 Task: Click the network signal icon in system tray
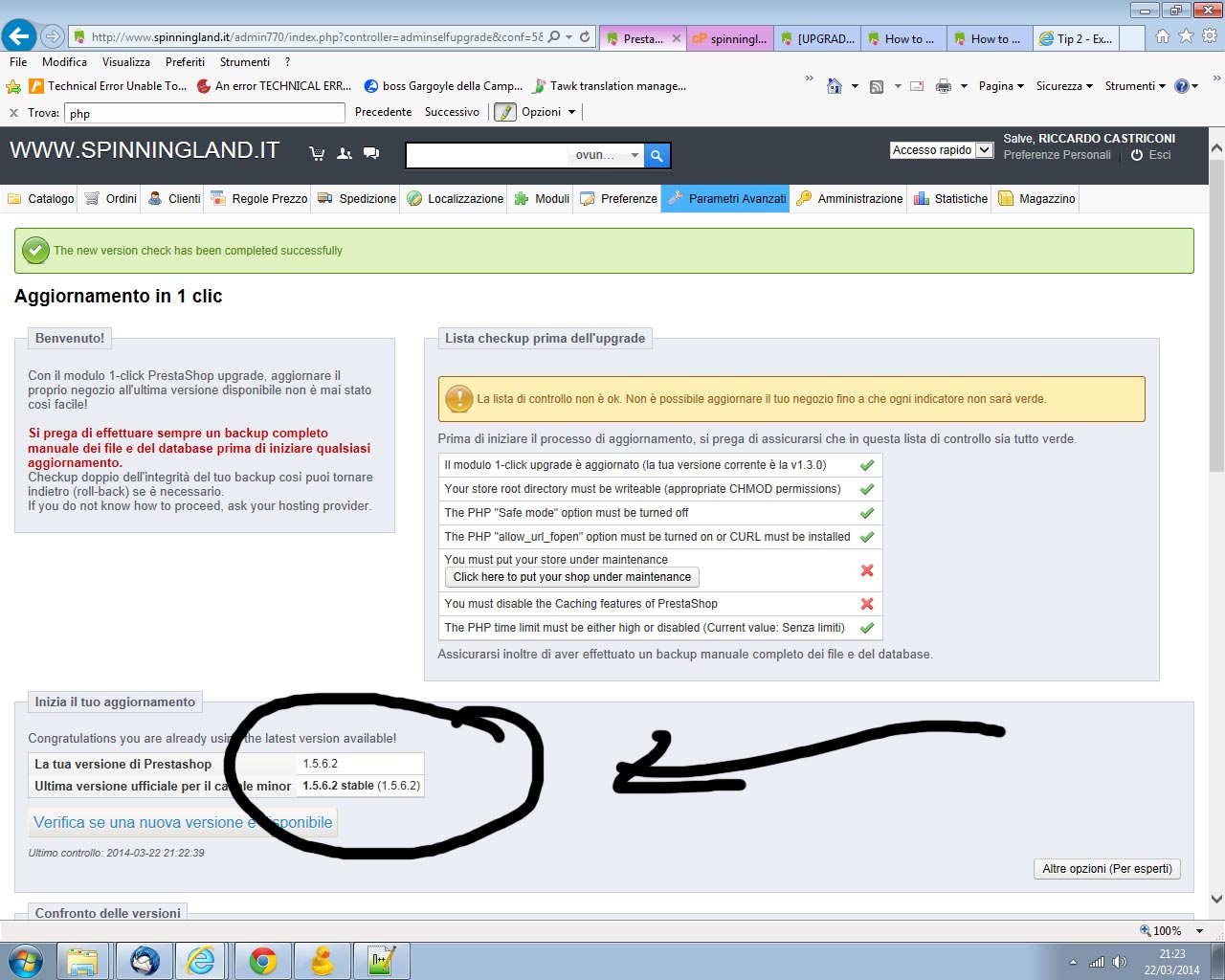(x=1097, y=962)
